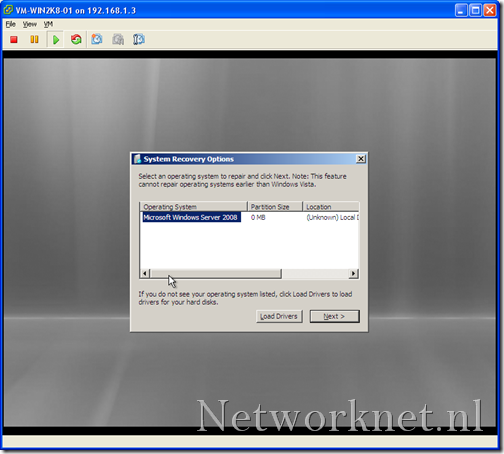504x454 pixels.
Task: Click the Load Drivers button
Action: (x=279, y=316)
